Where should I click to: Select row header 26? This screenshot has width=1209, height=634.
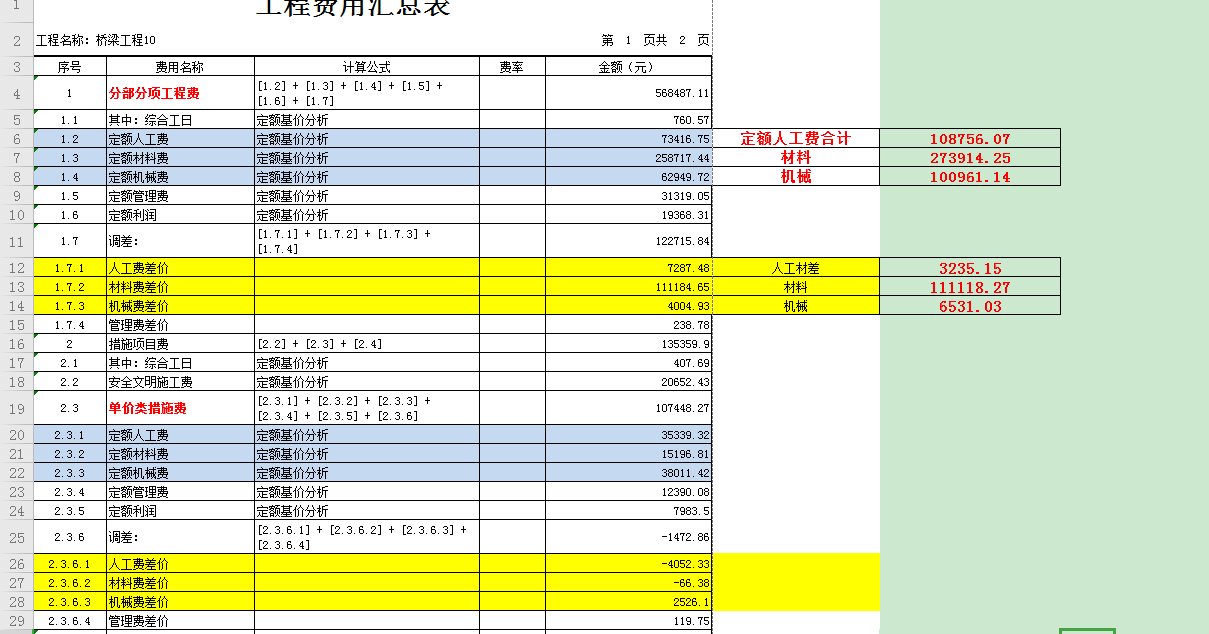point(16,564)
